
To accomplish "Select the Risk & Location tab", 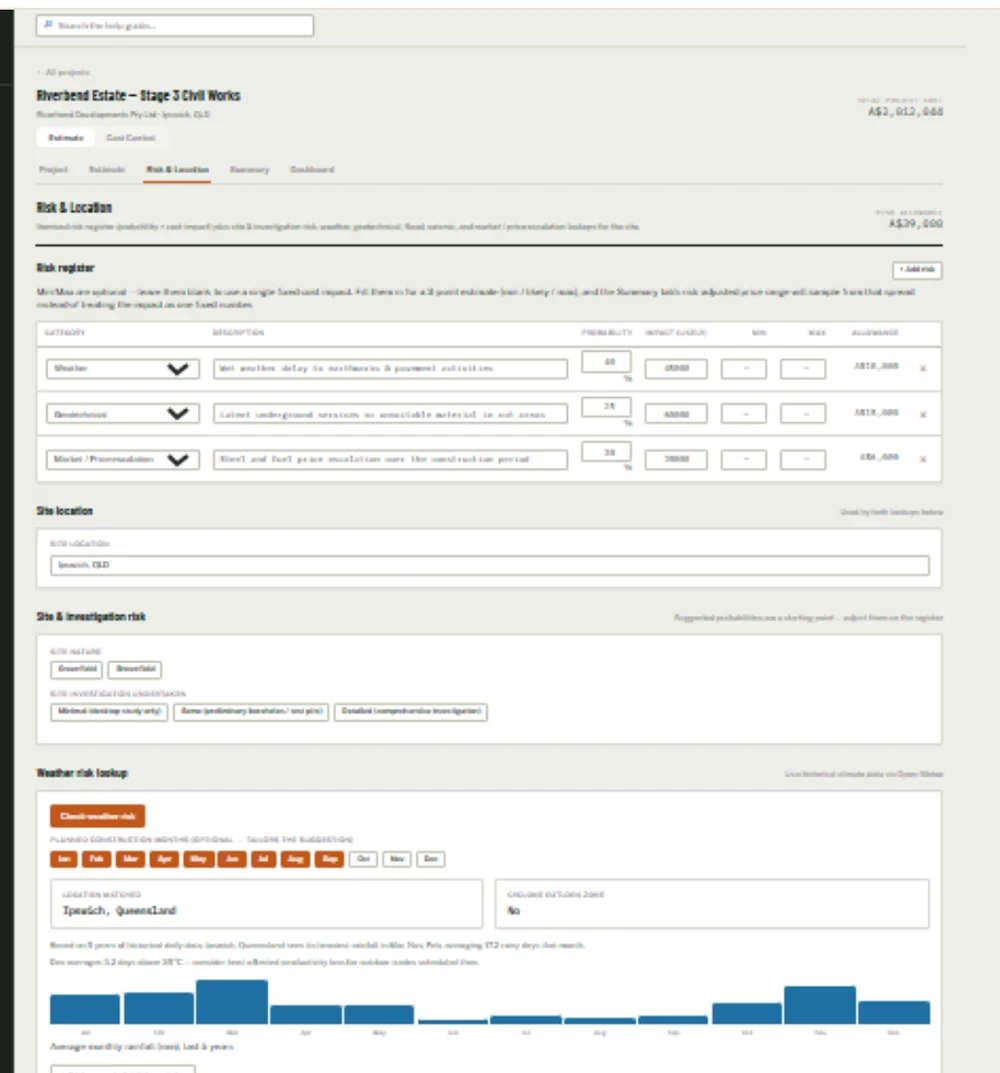I will (x=177, y=169).
